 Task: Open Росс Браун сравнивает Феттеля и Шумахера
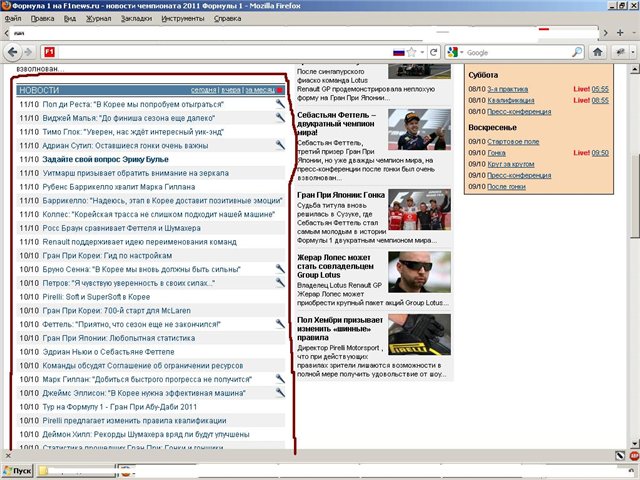point(122,228)
